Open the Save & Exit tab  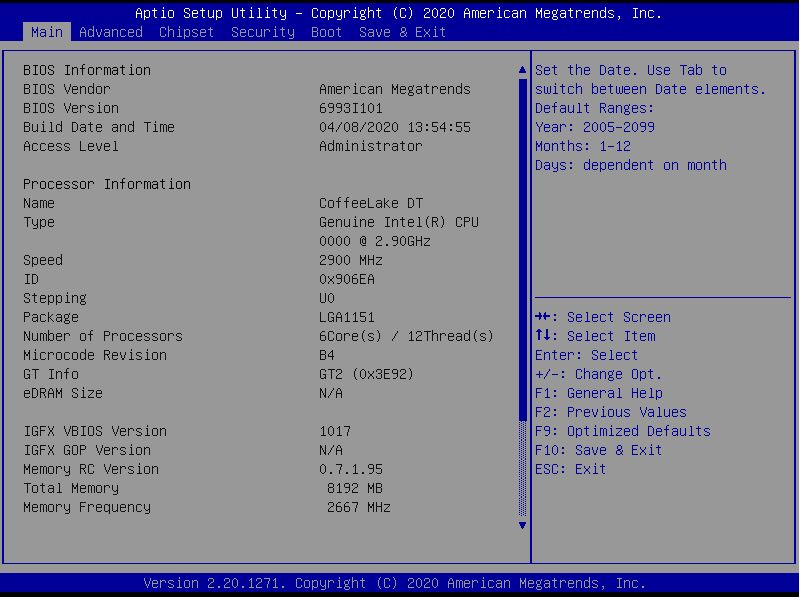pyautogui.click(x=402, y=32)
